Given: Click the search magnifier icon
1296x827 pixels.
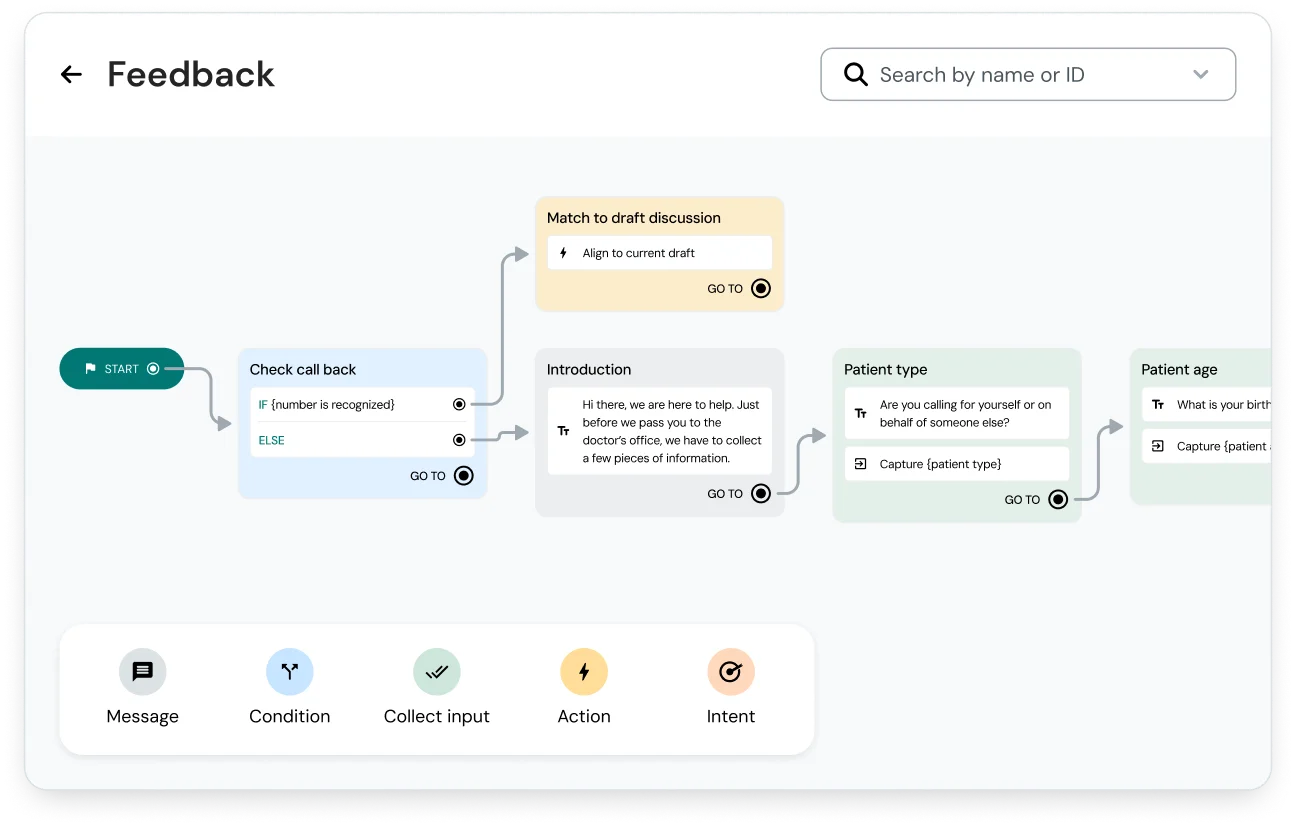Looking at the screenshot, I should pos(856,74).
